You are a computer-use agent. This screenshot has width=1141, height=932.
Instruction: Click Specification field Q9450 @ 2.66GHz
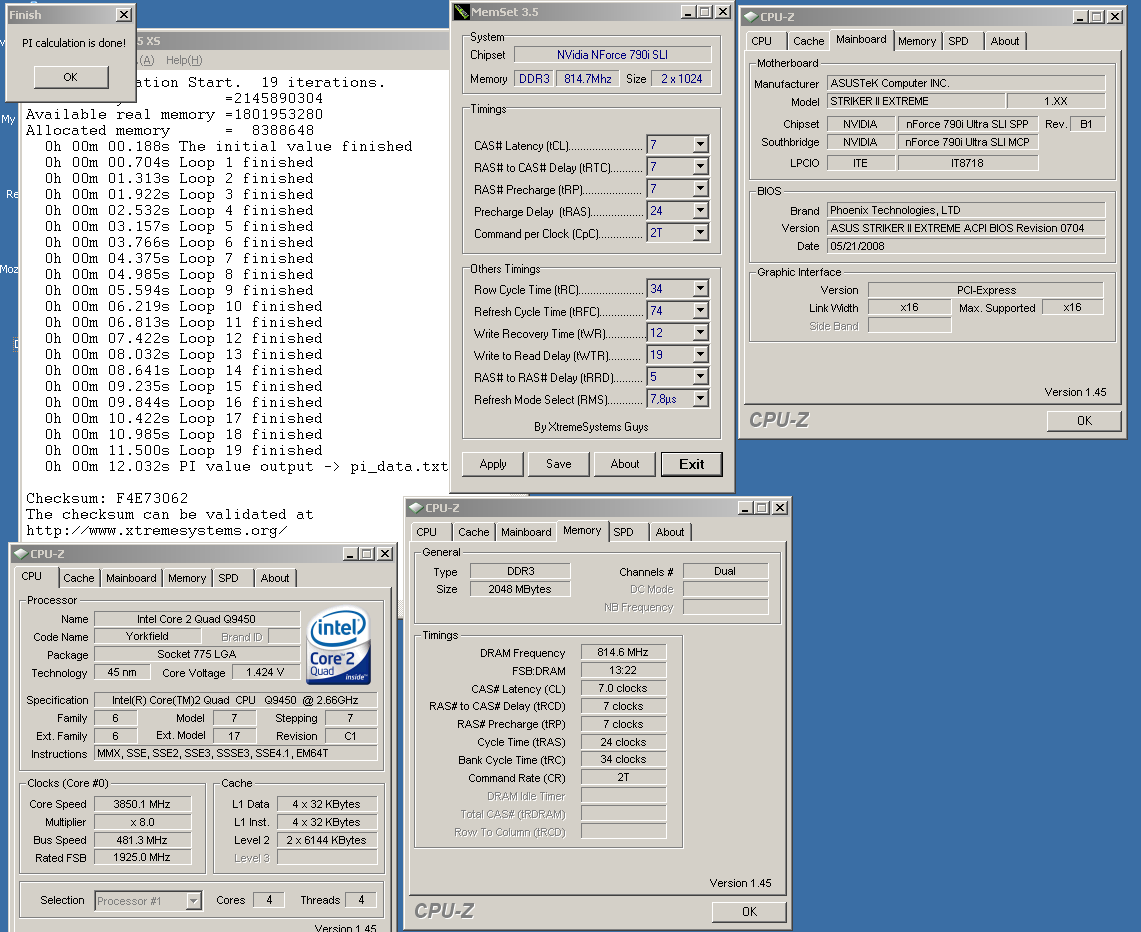(x=236, y=700)
